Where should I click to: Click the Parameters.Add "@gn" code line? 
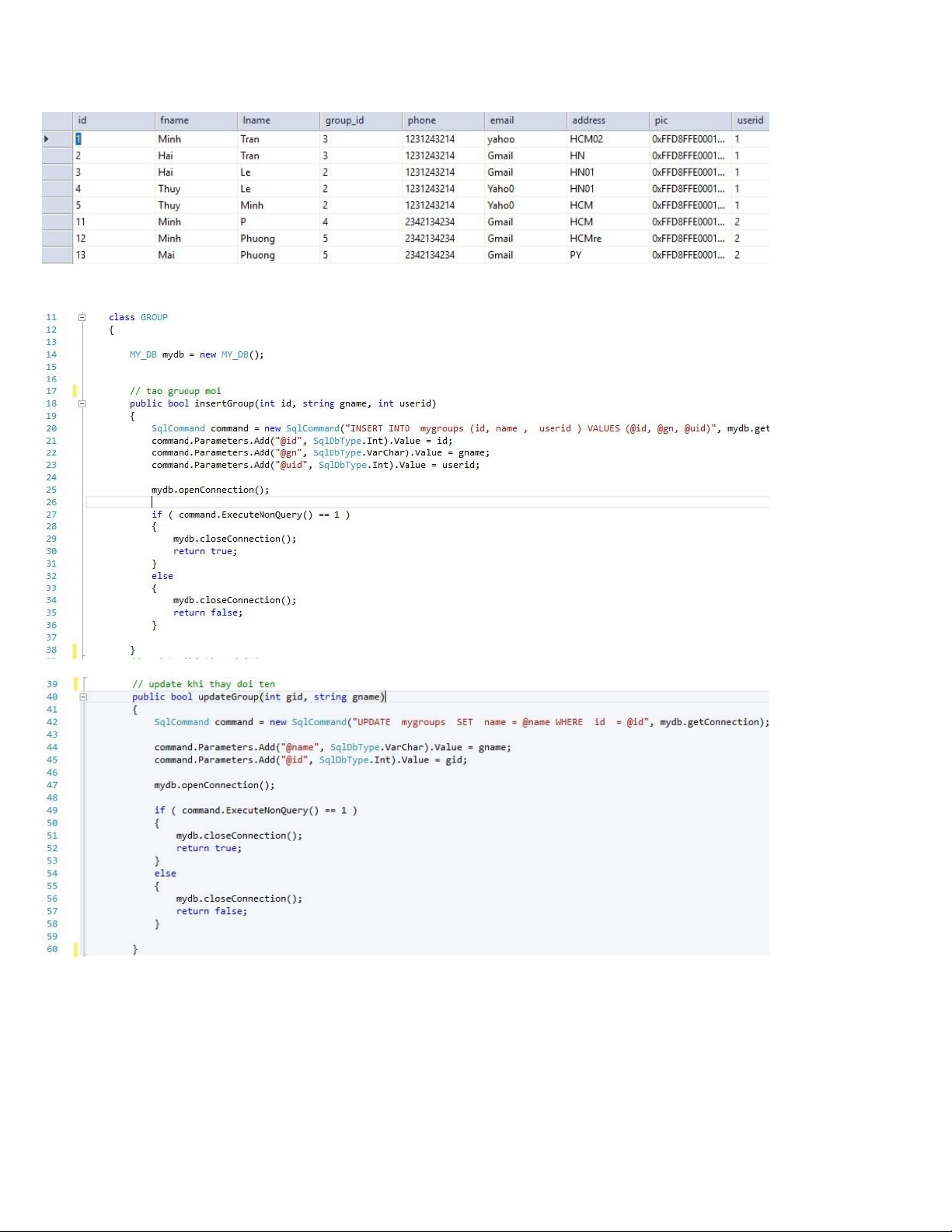point(320,452)
